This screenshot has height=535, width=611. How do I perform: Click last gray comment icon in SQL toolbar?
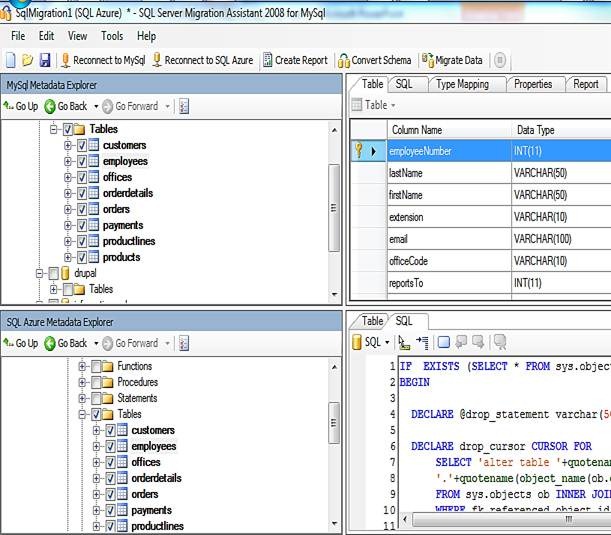[x=500, y=343]
